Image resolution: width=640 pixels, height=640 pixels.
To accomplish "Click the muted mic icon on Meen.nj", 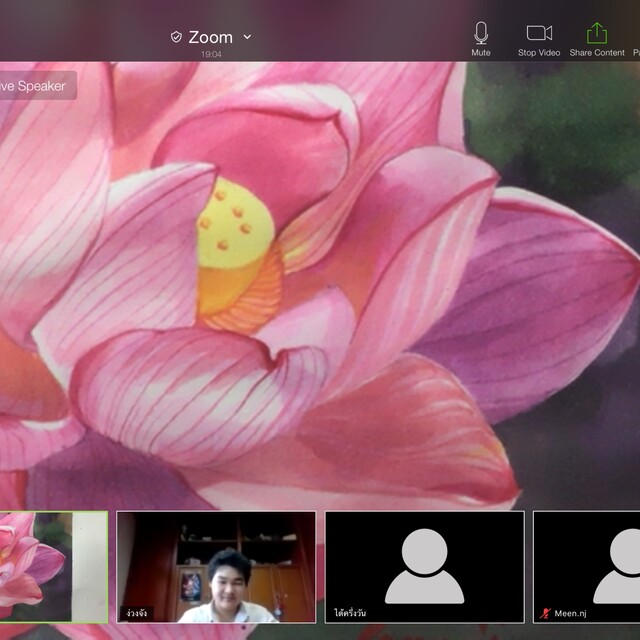I will [545, 613].
